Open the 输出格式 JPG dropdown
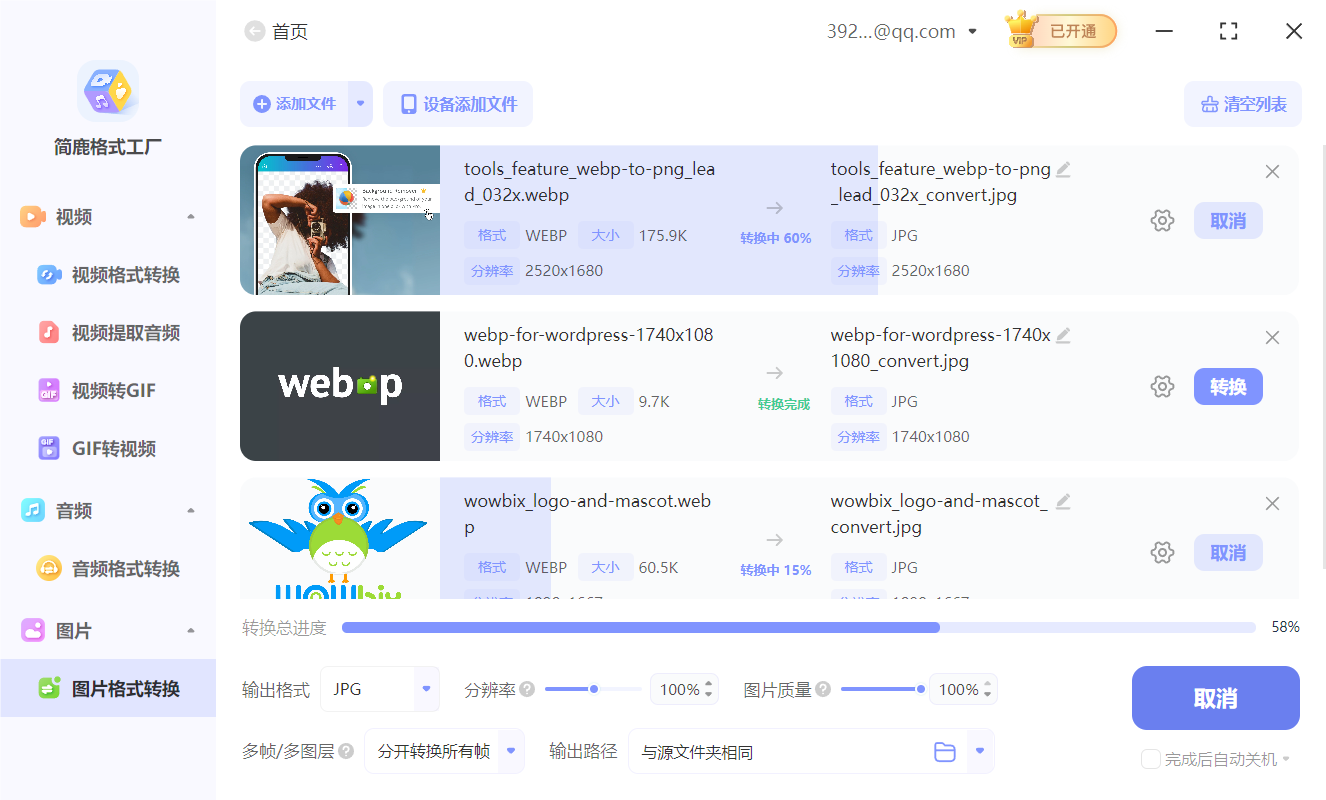The height and width of the screenshot is (800, 1326). (x=380, y=689)
